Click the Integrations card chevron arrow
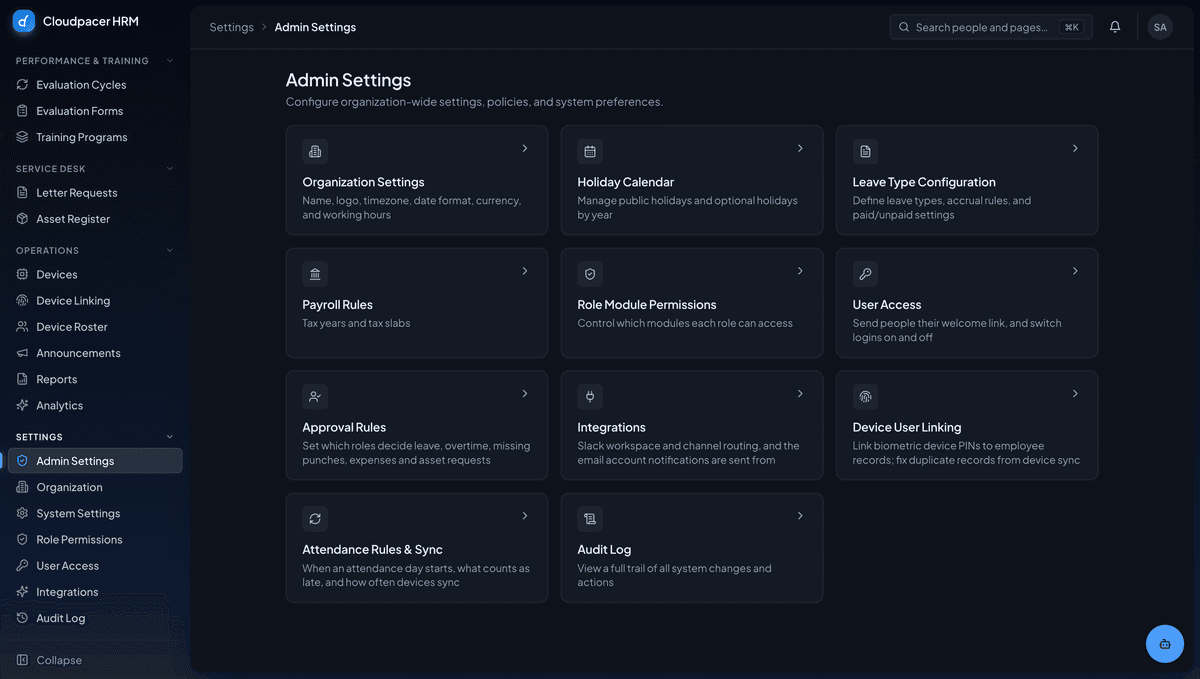 [x=800, y=393]
